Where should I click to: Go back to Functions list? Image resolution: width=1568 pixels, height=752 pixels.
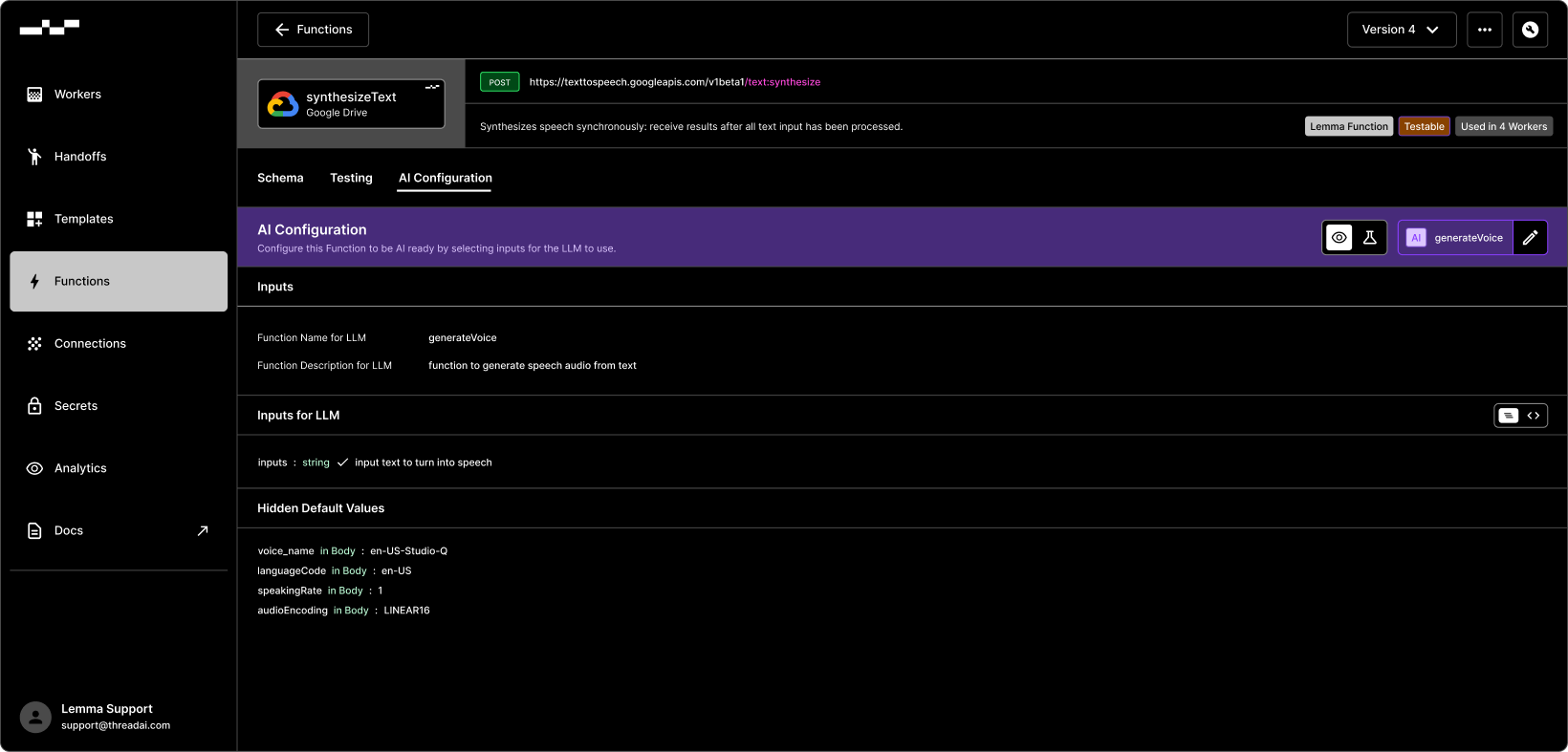(313, 30)
